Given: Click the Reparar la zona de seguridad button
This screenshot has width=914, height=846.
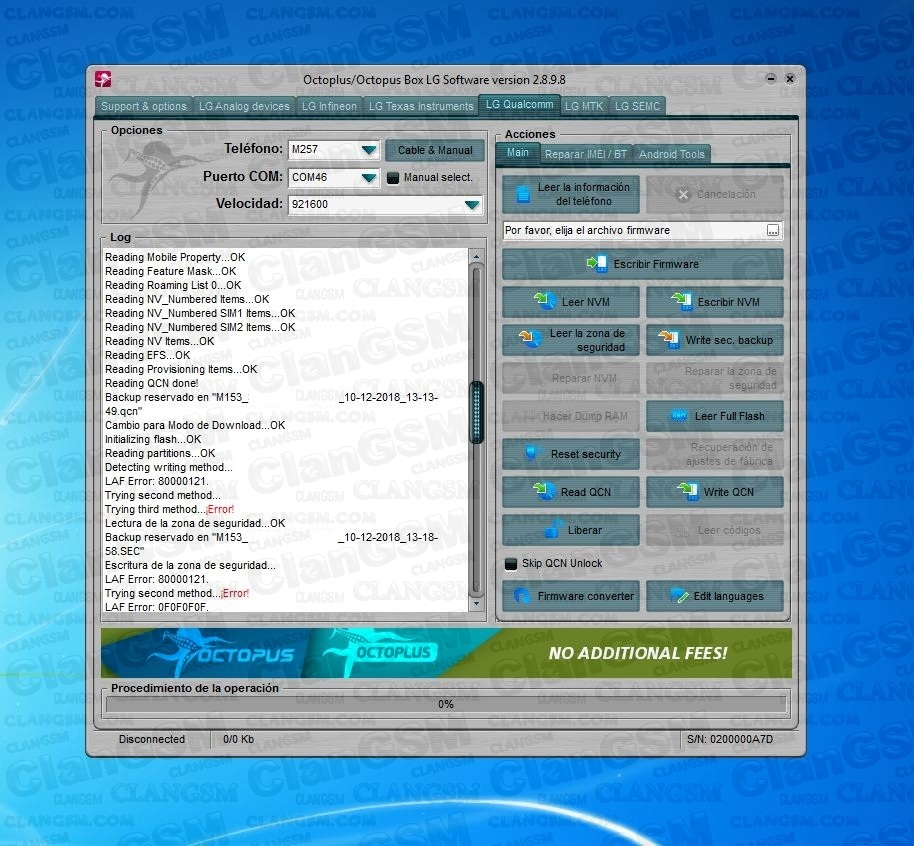Looking at the screenshot, I should point(715,378).
